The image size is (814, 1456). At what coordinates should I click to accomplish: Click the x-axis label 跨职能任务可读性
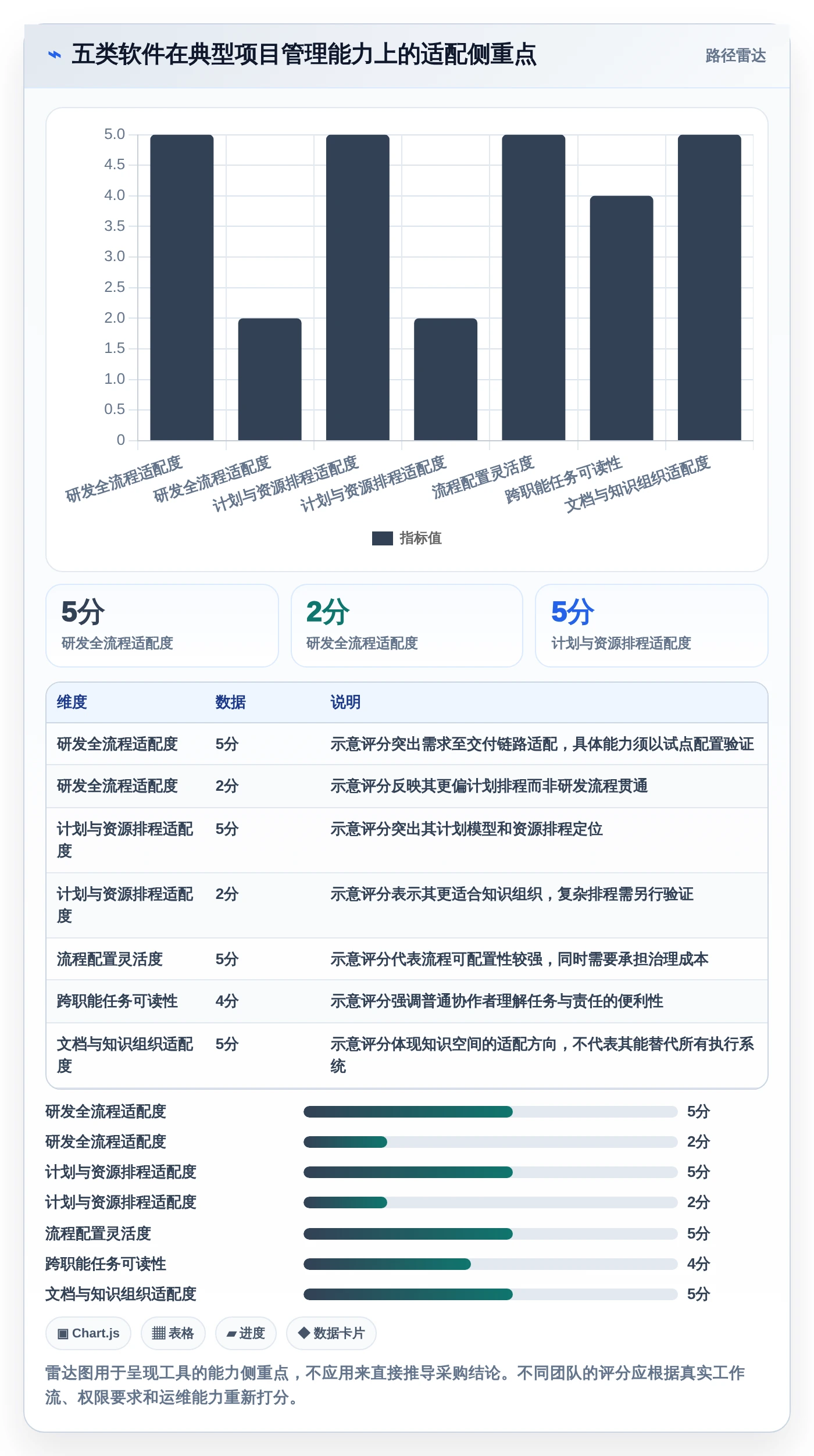563,480
